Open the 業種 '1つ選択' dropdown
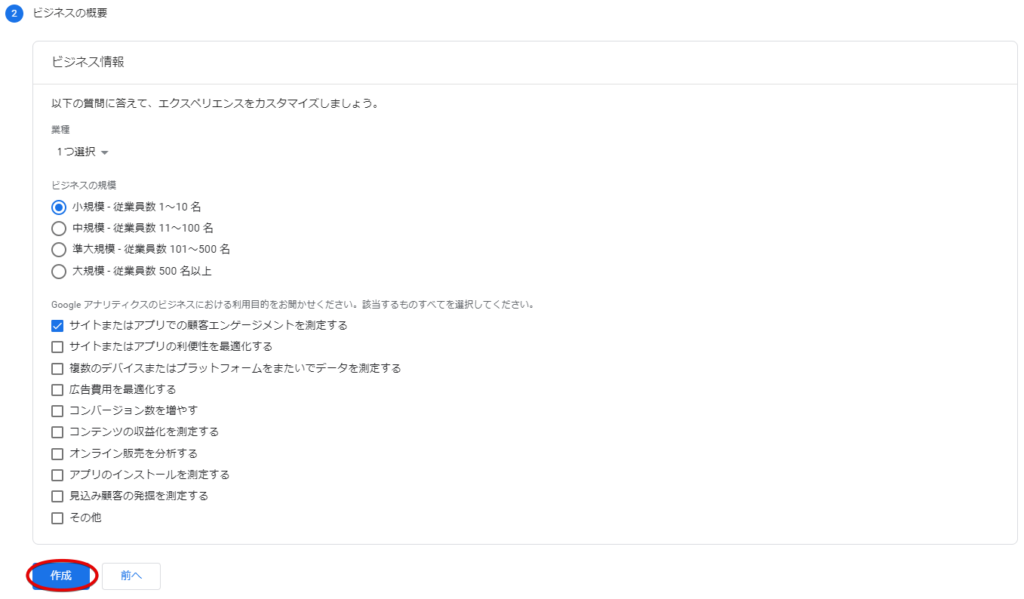The width and height of the screenshot is (1024, 599). 82,152
